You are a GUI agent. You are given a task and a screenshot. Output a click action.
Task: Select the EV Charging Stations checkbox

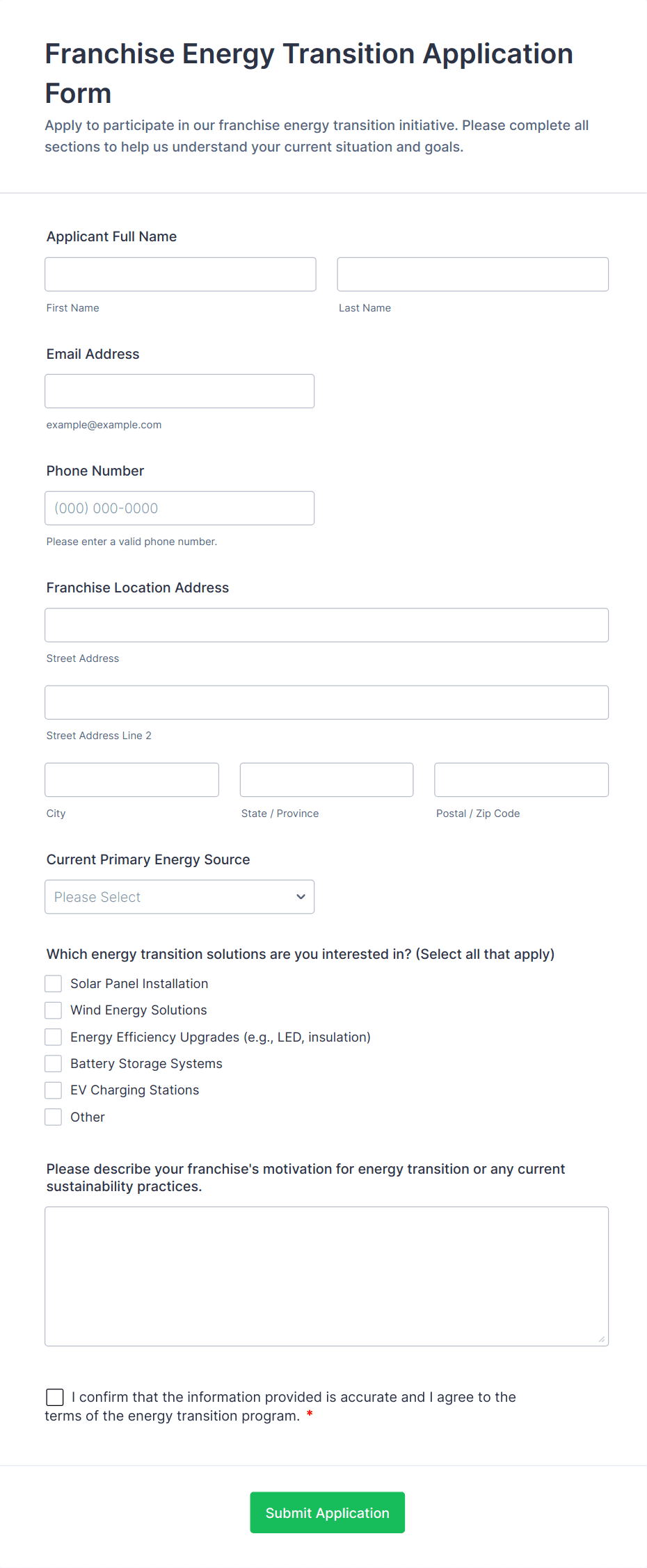pyautogui.click(x=53, y=1090)
